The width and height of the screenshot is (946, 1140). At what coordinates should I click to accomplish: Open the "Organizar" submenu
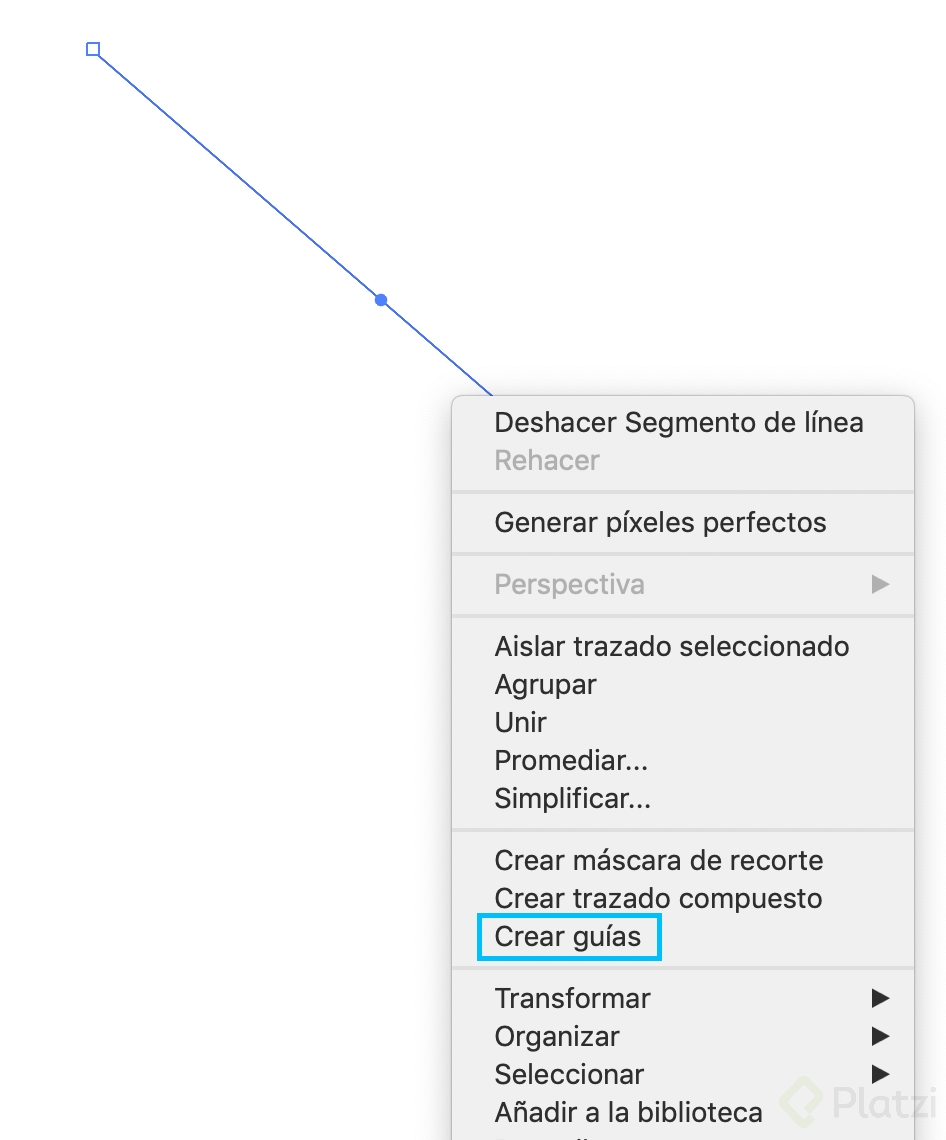click(x=557, y=1036)
